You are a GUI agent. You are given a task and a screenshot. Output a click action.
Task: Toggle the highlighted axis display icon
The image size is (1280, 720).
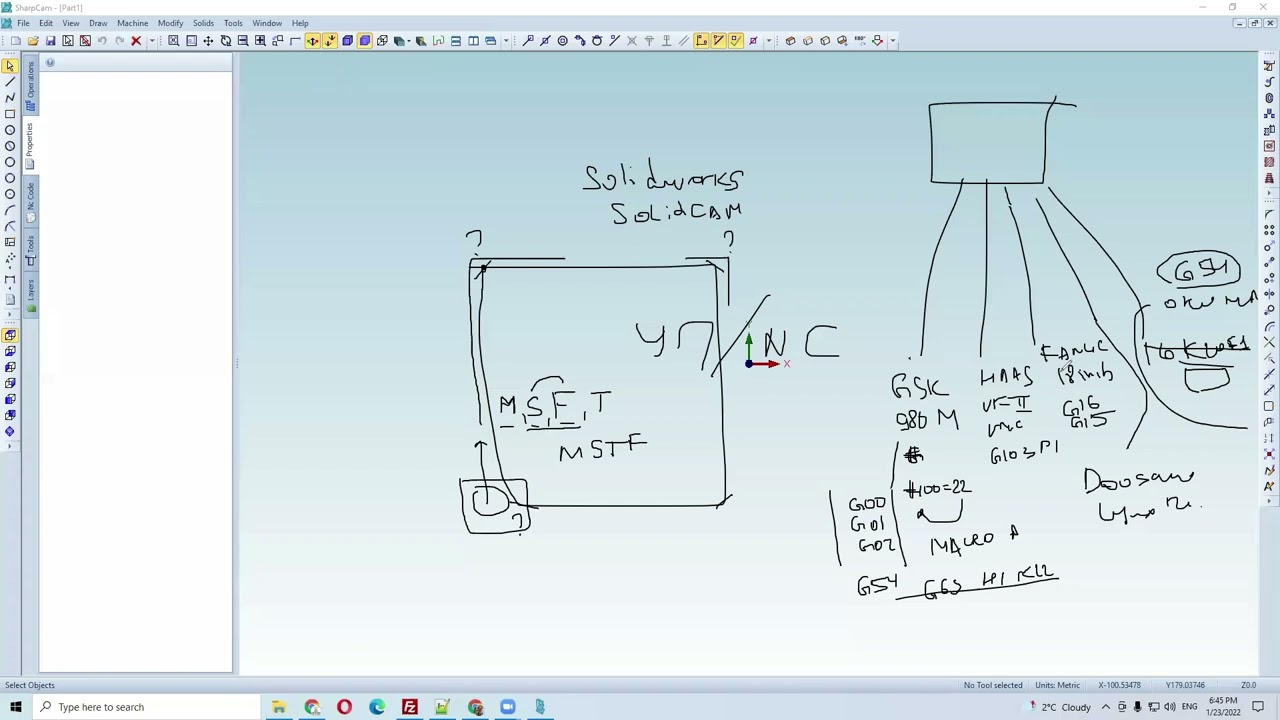tap(313, 41)
